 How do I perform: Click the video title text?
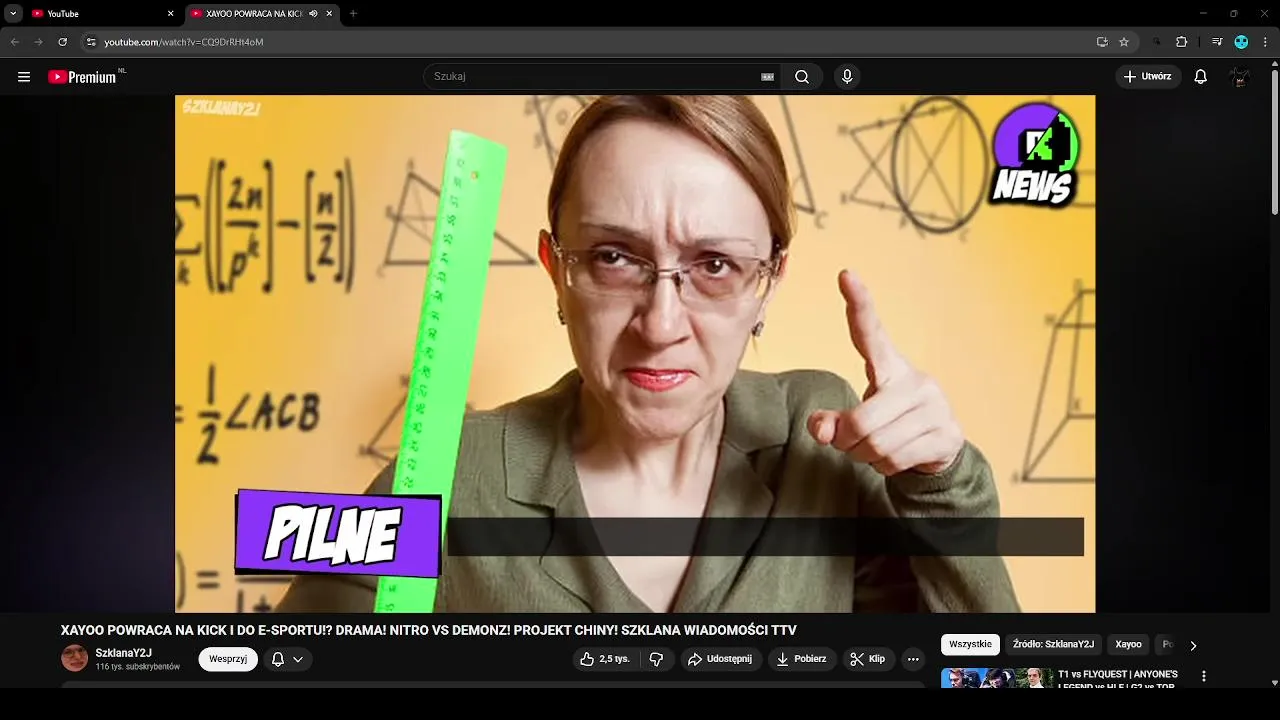coord(429,630)
